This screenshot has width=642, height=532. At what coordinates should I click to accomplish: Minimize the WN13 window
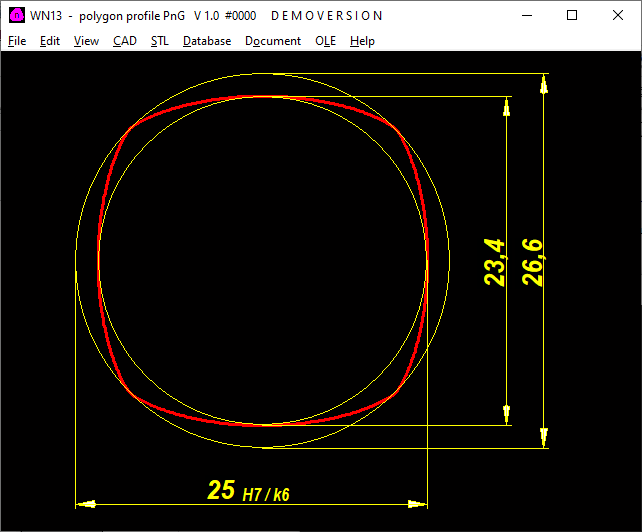(526, 16)
